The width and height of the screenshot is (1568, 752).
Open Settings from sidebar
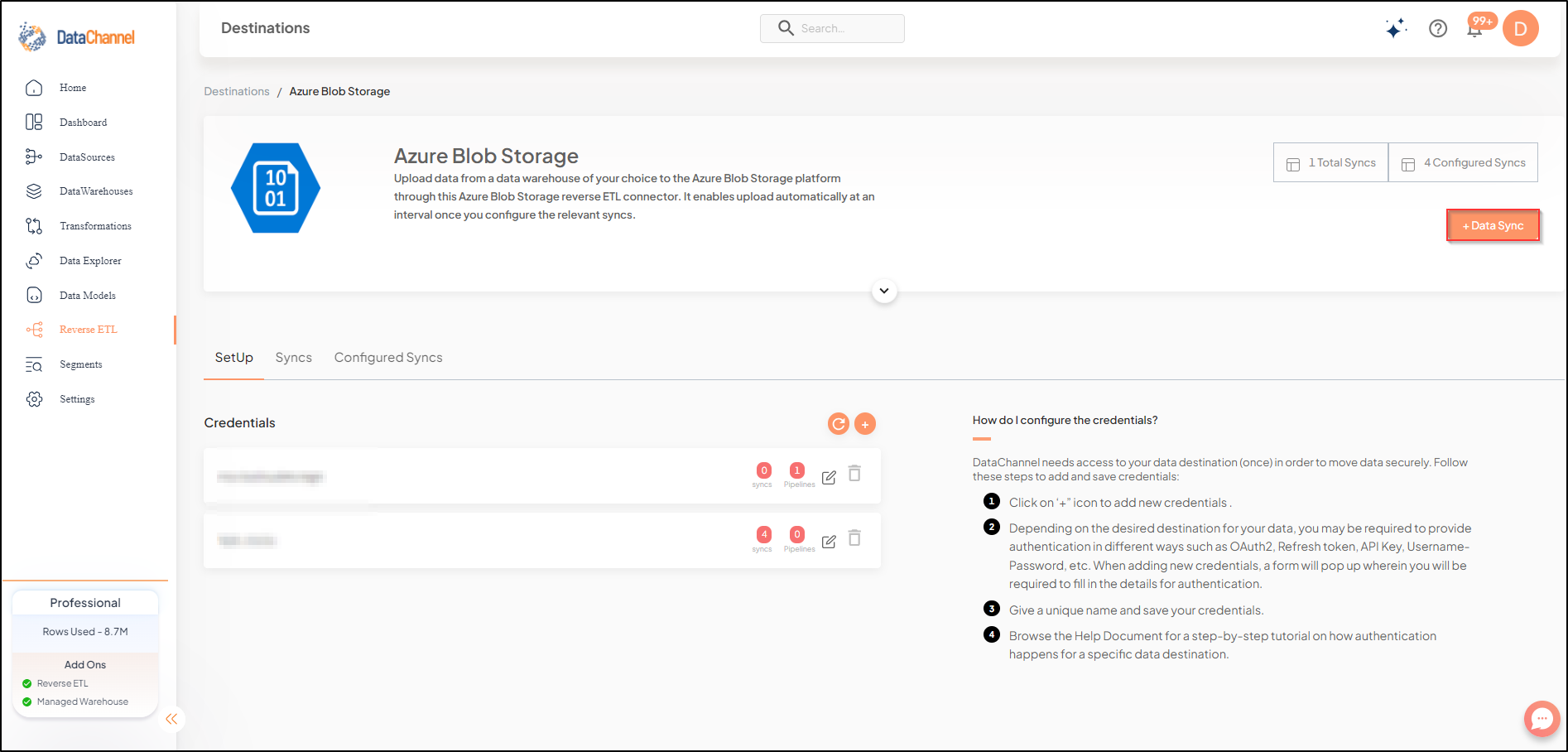[77, 399]
